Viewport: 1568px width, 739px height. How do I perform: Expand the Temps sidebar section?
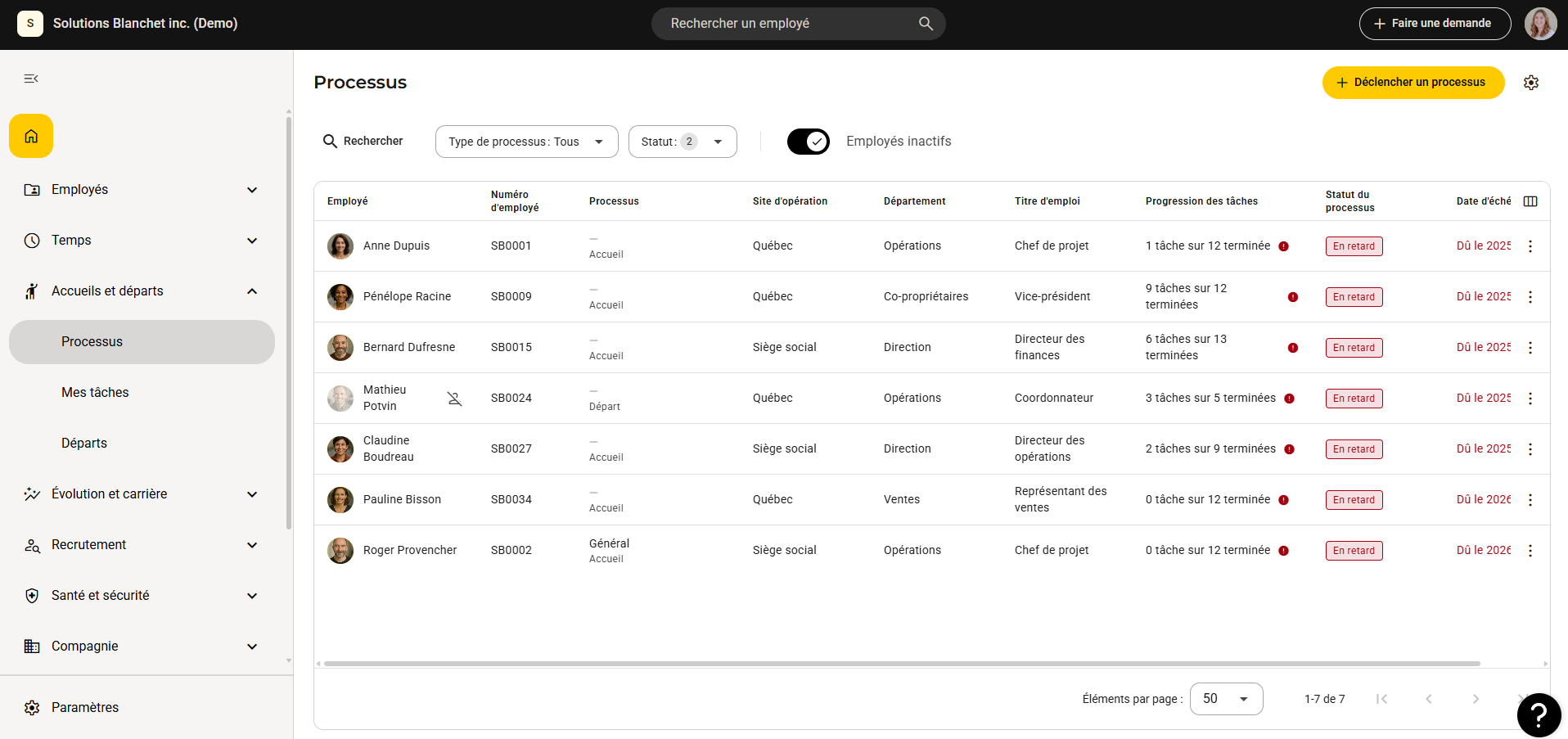(142, 241)
